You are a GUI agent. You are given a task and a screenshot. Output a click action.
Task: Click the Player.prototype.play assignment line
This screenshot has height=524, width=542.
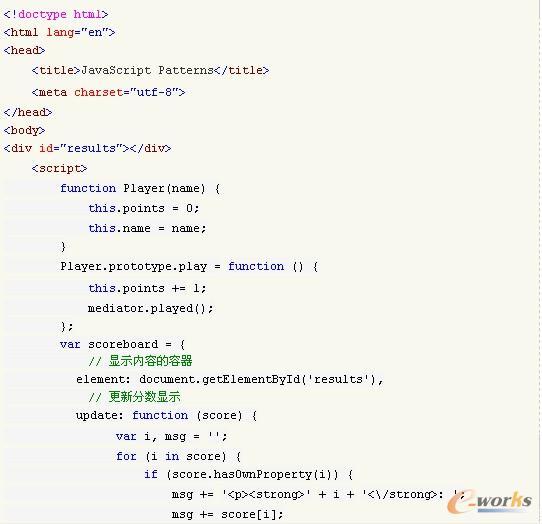click(189, 266)
